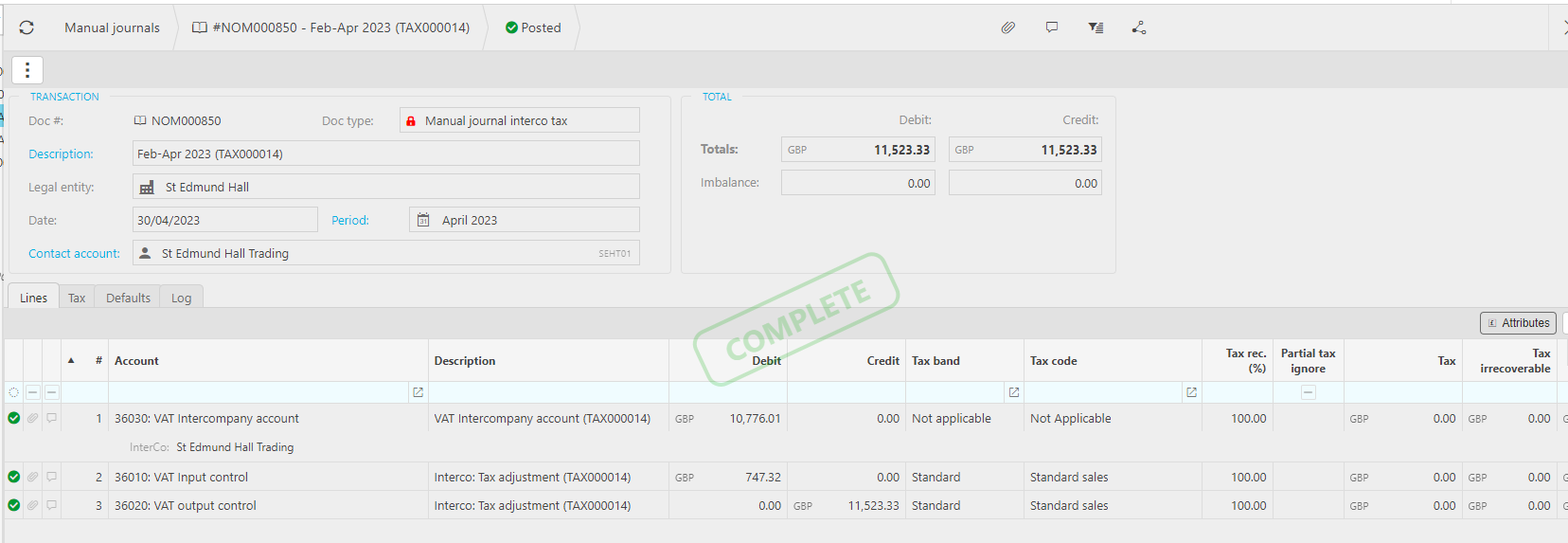Screen dimensions: 1568x543
Task: Select account 36030: VAT Intercompany account
Action: point(206,419)
